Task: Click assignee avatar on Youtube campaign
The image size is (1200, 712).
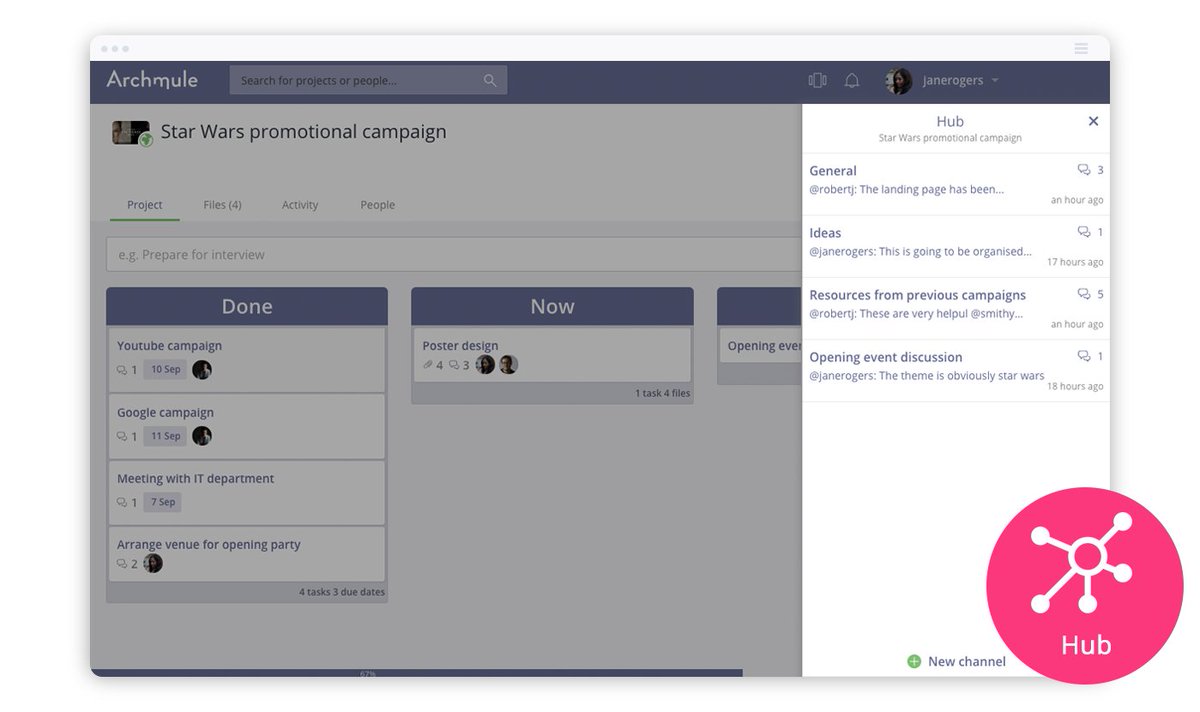Action: 202,369
